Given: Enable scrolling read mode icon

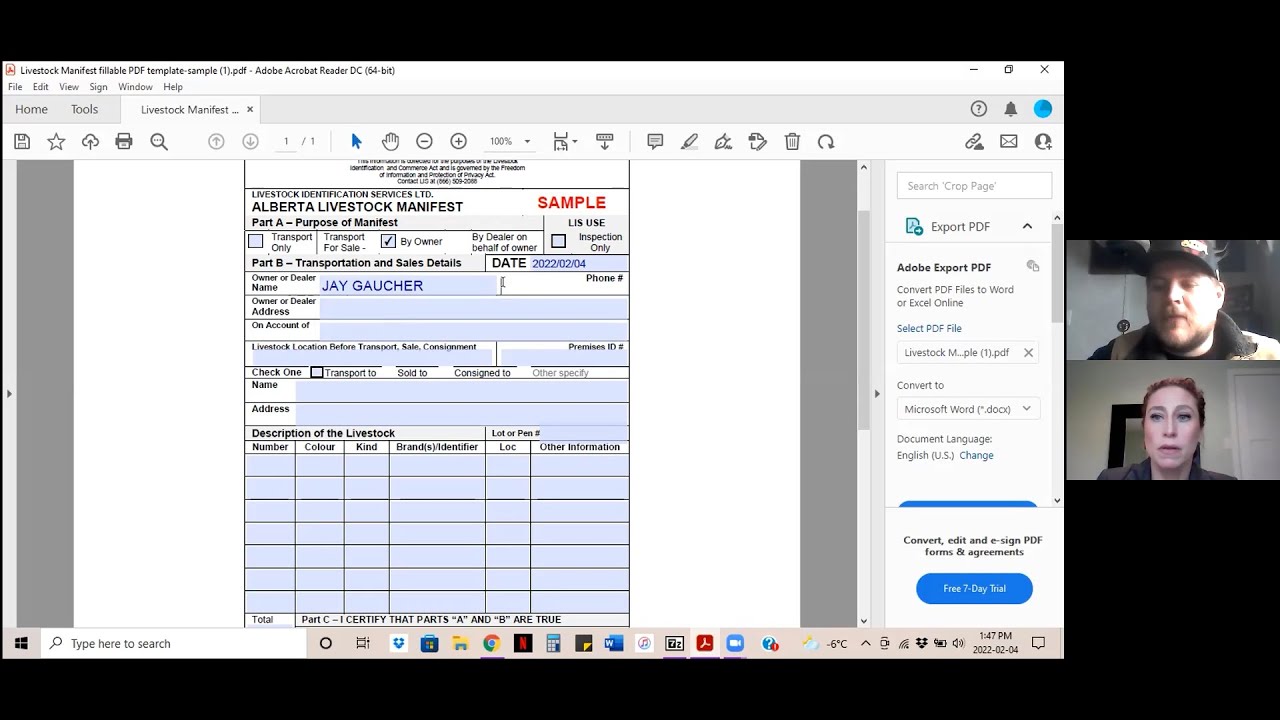Looking at the screenshot, I should click(604, 142).
